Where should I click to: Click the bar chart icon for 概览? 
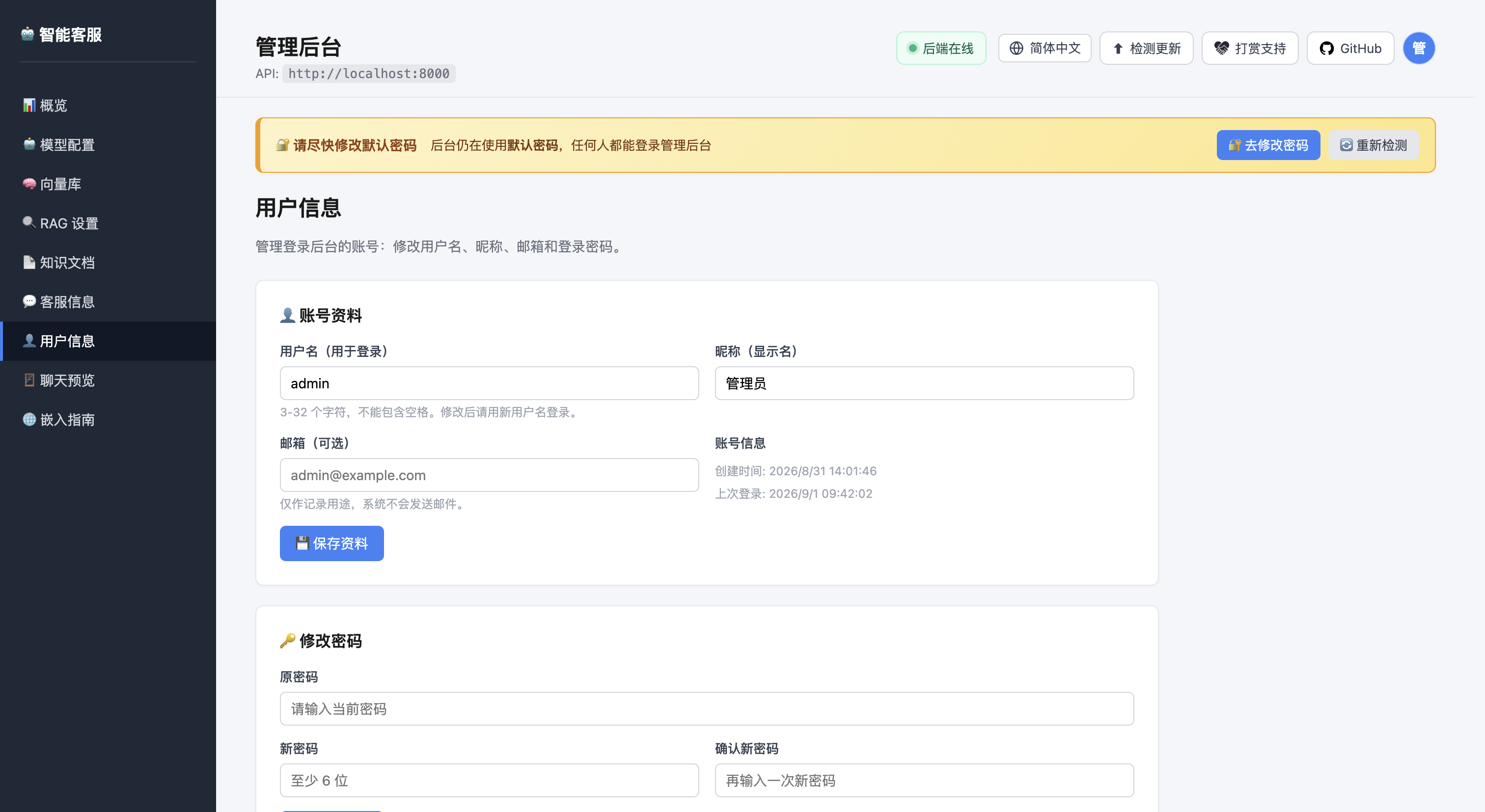(x=29, y=106)
